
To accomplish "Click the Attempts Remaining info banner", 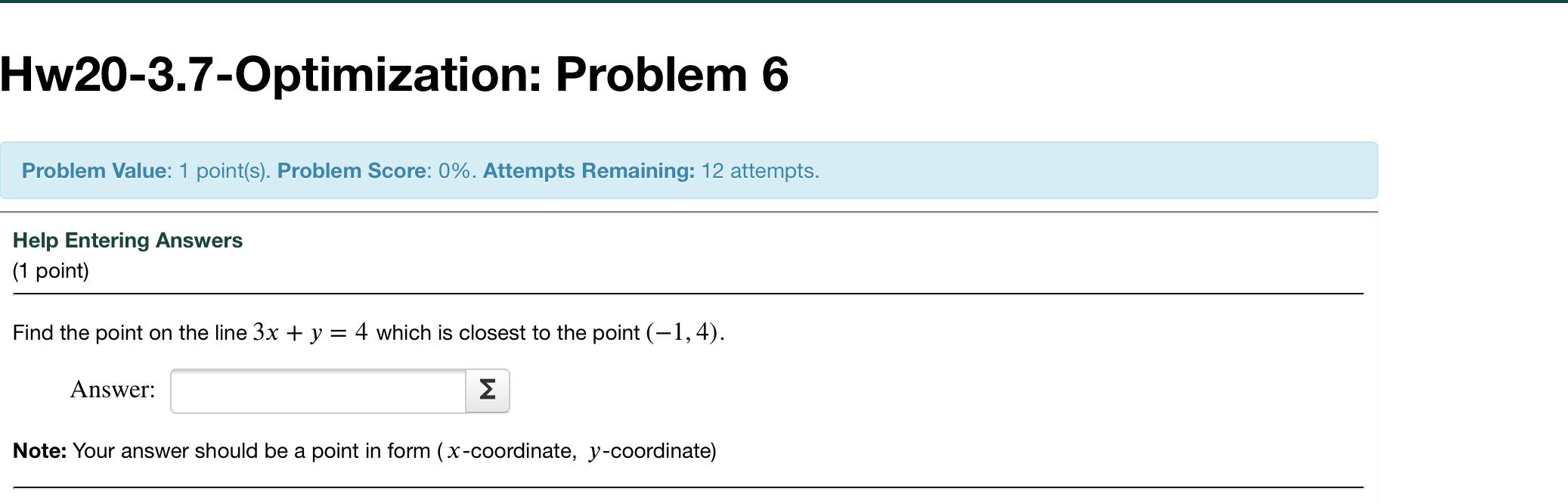I will click(x=590, y=170).
